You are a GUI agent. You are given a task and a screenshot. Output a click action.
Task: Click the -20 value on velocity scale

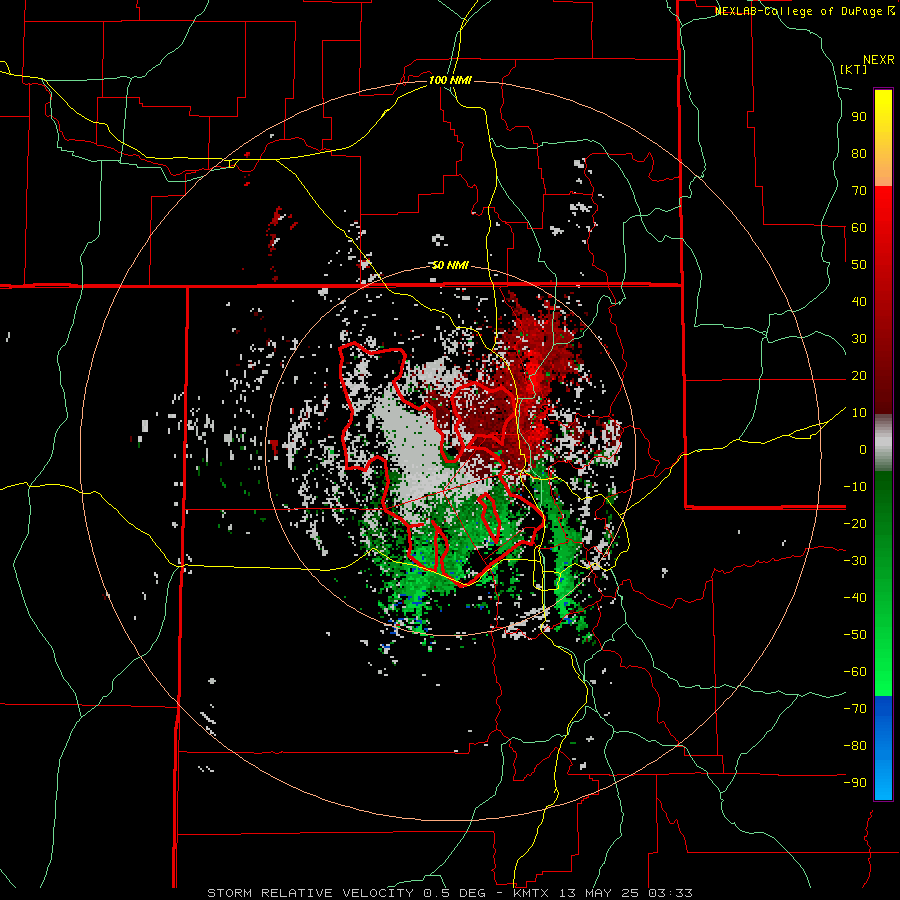855,523
